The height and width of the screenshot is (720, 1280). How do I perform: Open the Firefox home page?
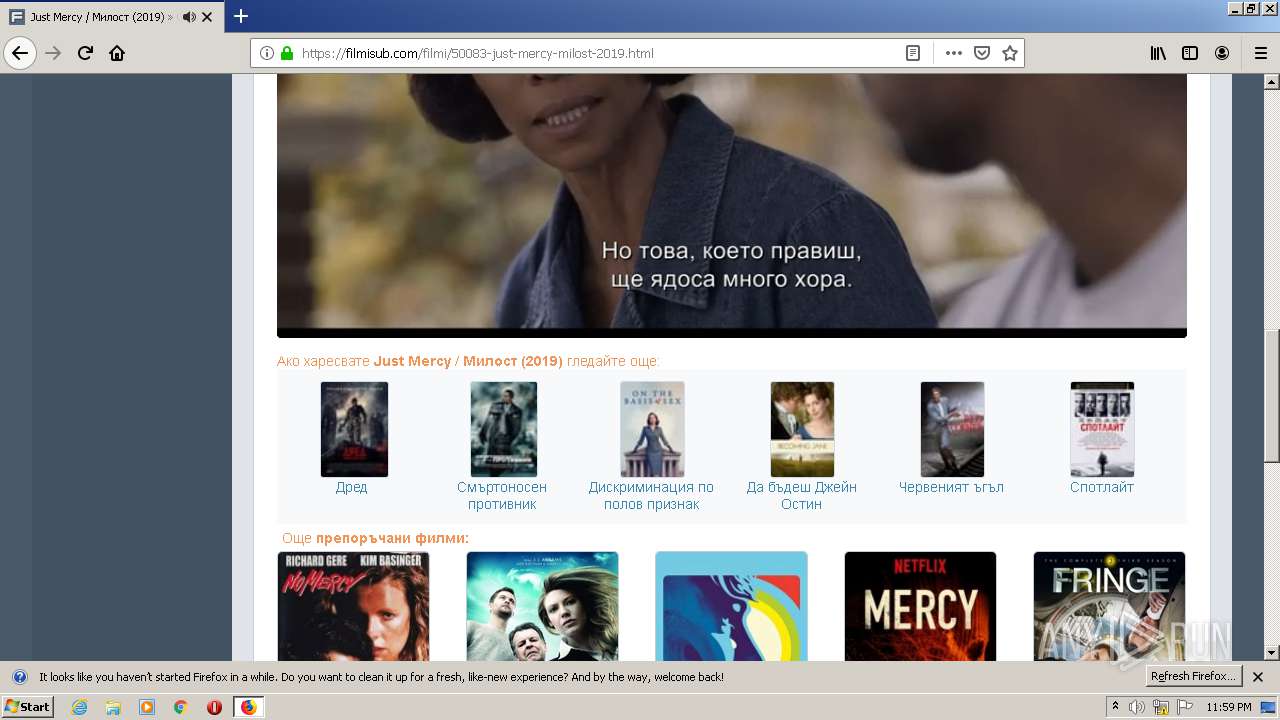pyautogui.click(x=117, y=53)
